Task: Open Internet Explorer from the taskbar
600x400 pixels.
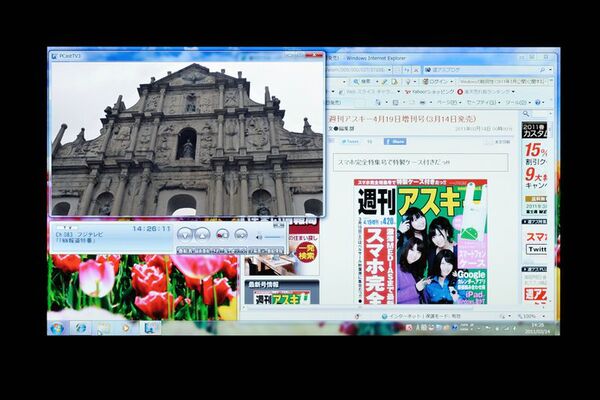Action: pyautogui.click(x=80, y=328)
